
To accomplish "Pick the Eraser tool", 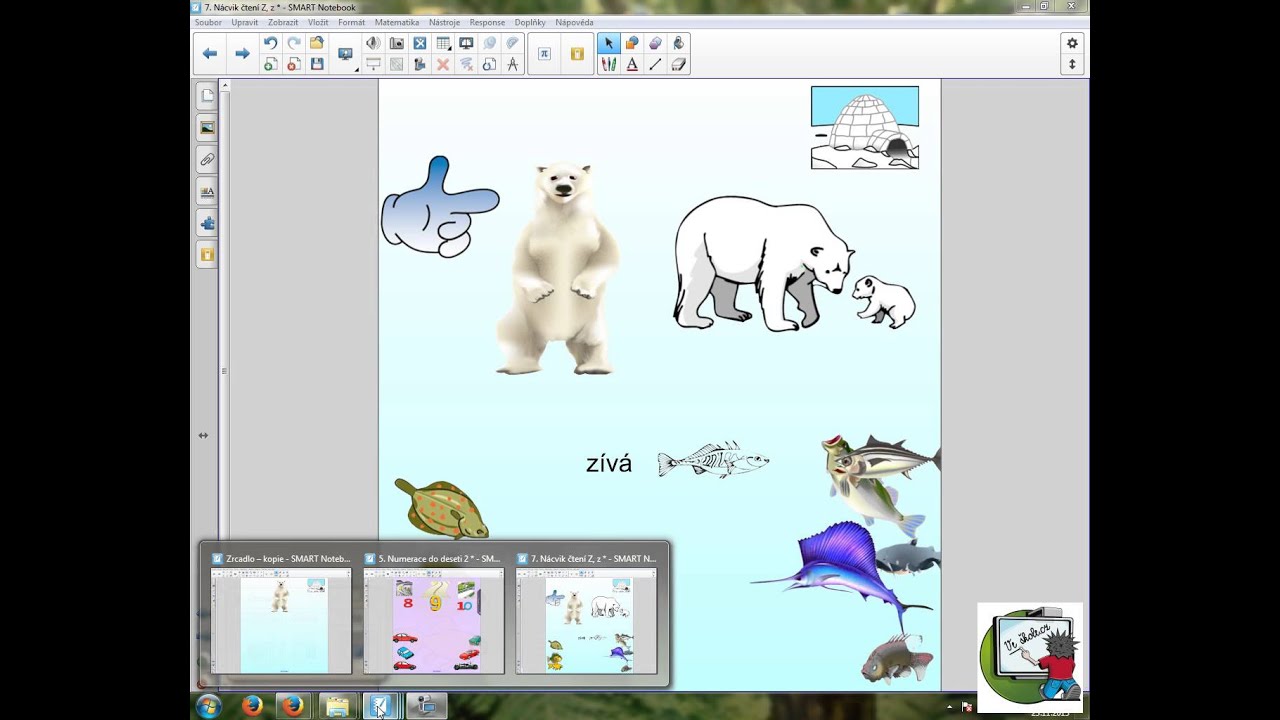I will tap(679, 64).
